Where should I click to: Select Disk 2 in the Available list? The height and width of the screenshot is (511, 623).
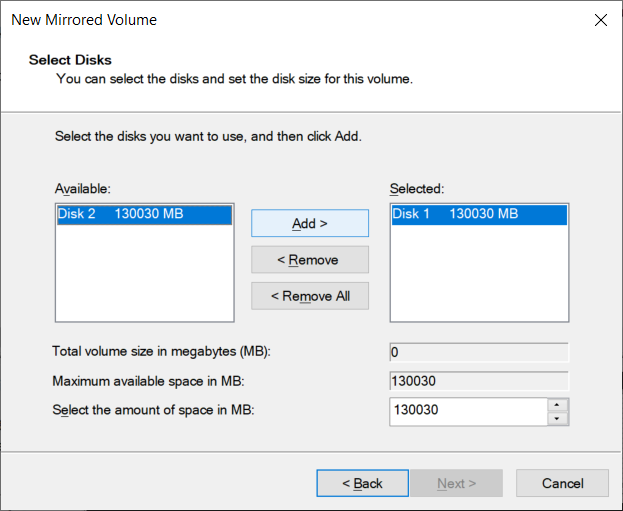145,214
